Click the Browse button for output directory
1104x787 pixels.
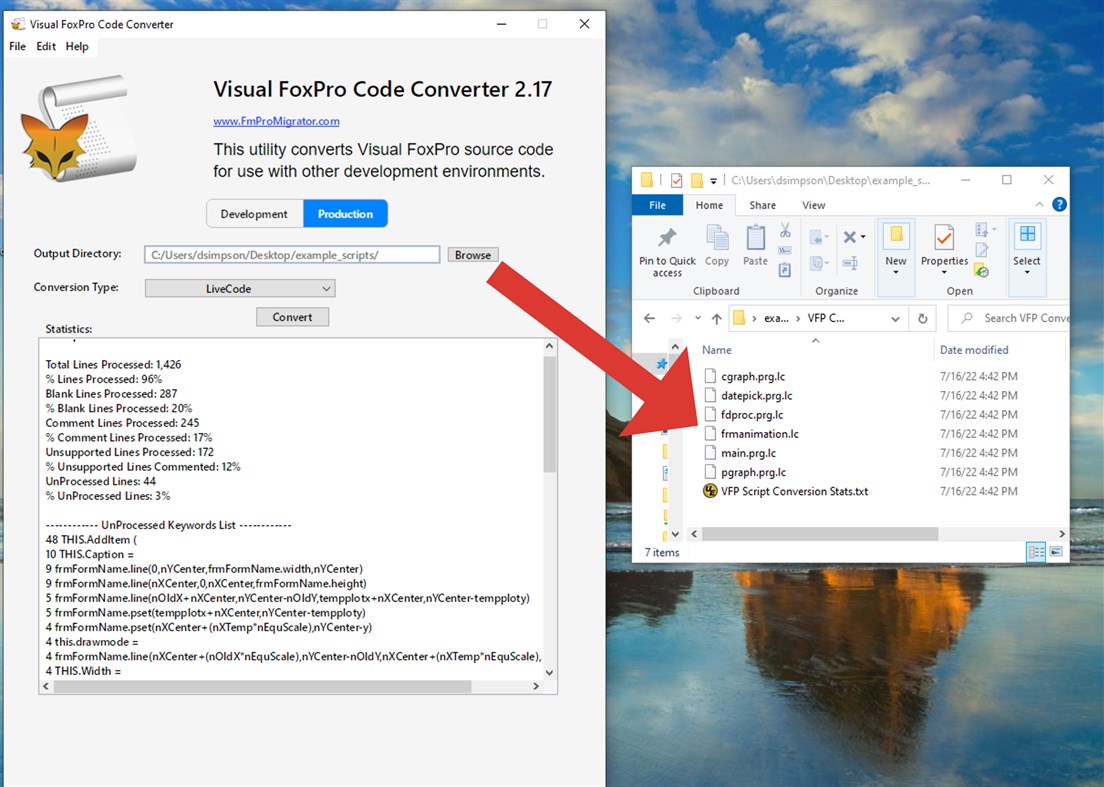click(x=472, y=255)
